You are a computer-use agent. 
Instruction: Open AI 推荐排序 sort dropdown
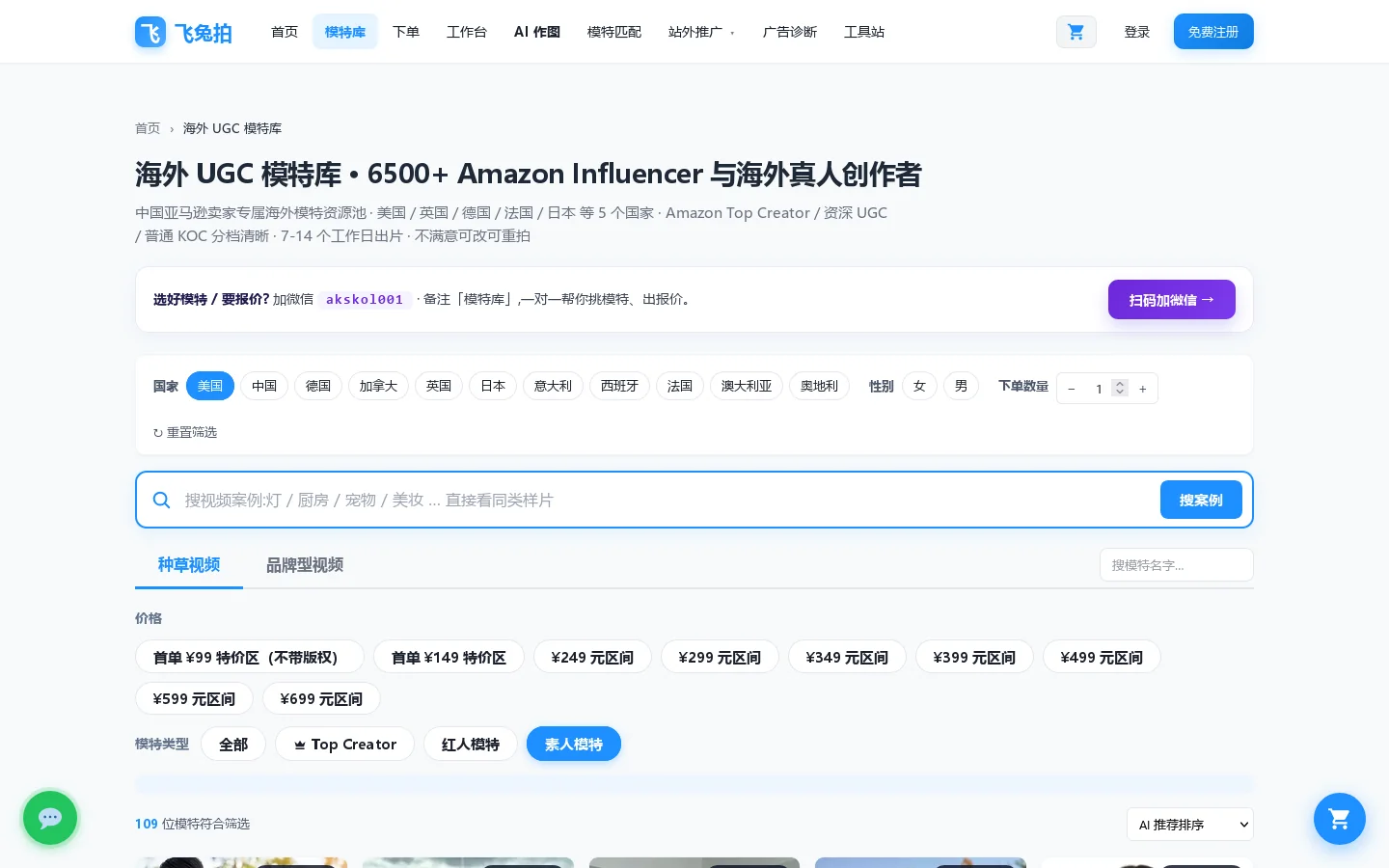(x=1190, y=825)
